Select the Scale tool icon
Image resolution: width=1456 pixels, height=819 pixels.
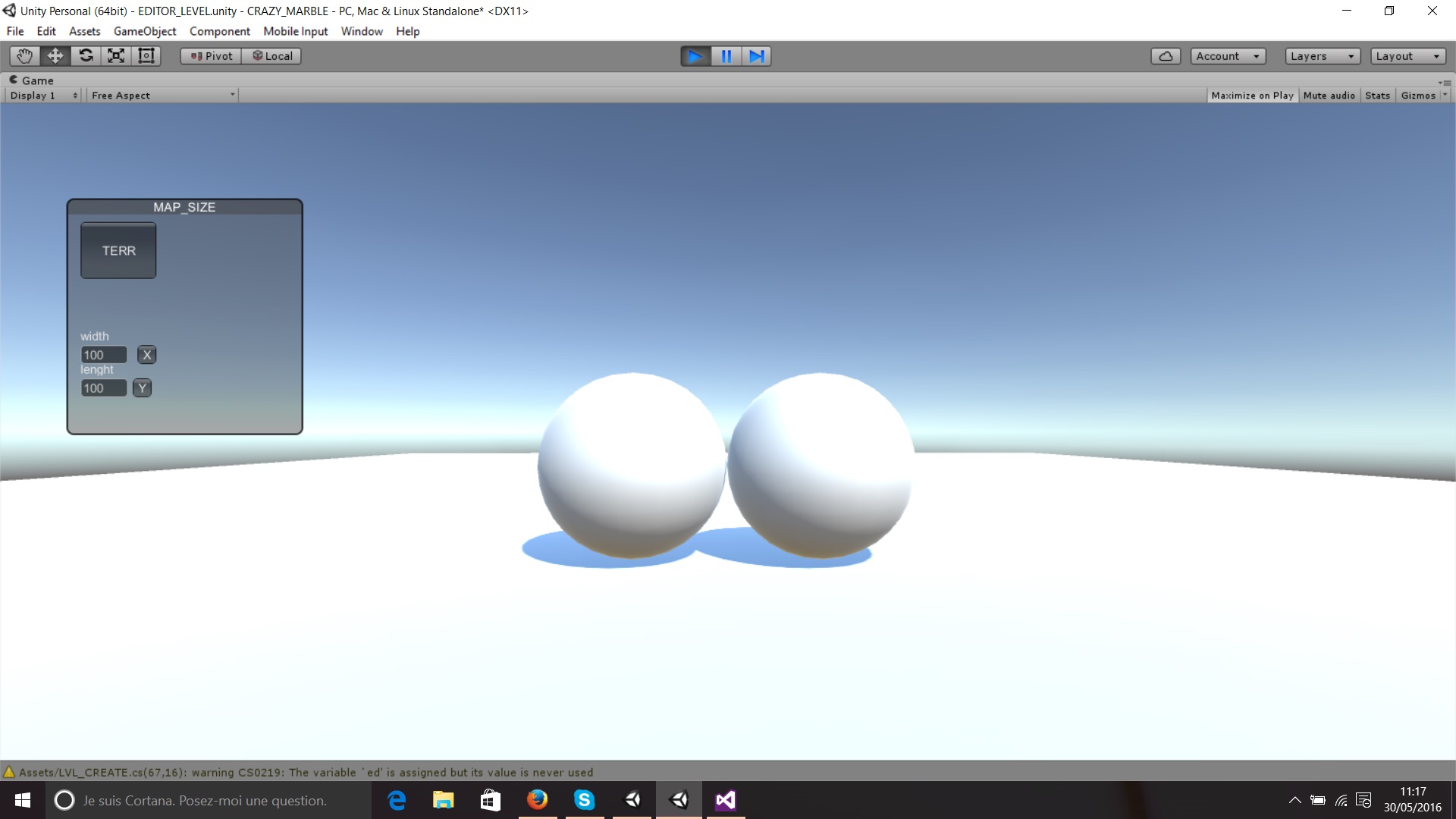(116, 56)
